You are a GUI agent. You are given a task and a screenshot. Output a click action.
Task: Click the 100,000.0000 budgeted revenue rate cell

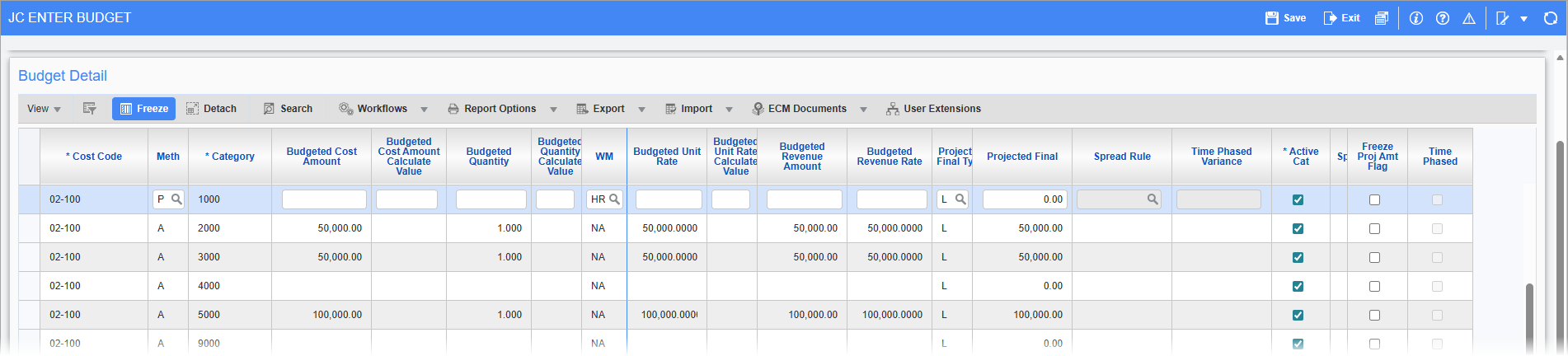coord(890,315)
